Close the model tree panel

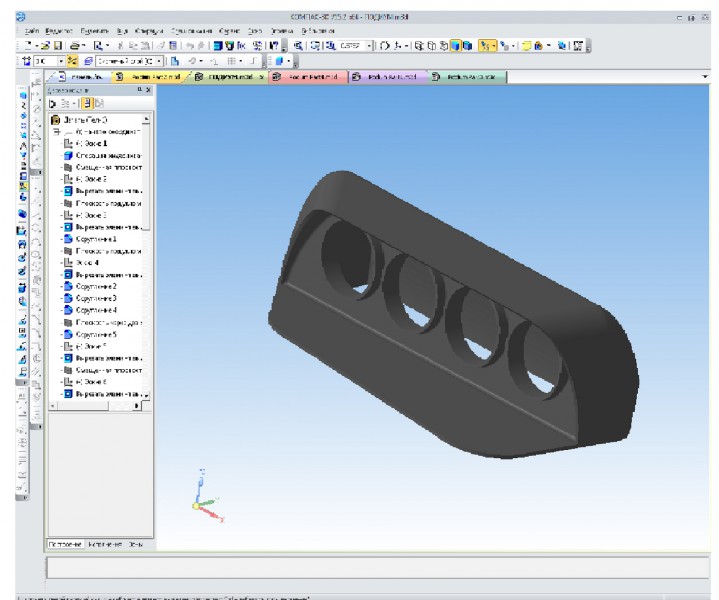tap(148, 90)
